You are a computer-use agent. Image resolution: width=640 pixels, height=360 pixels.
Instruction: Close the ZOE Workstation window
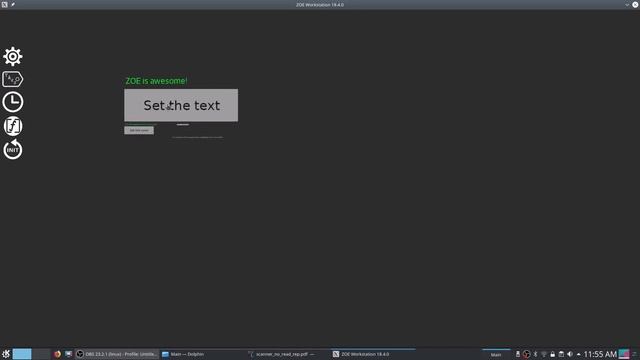pos(635,4)
